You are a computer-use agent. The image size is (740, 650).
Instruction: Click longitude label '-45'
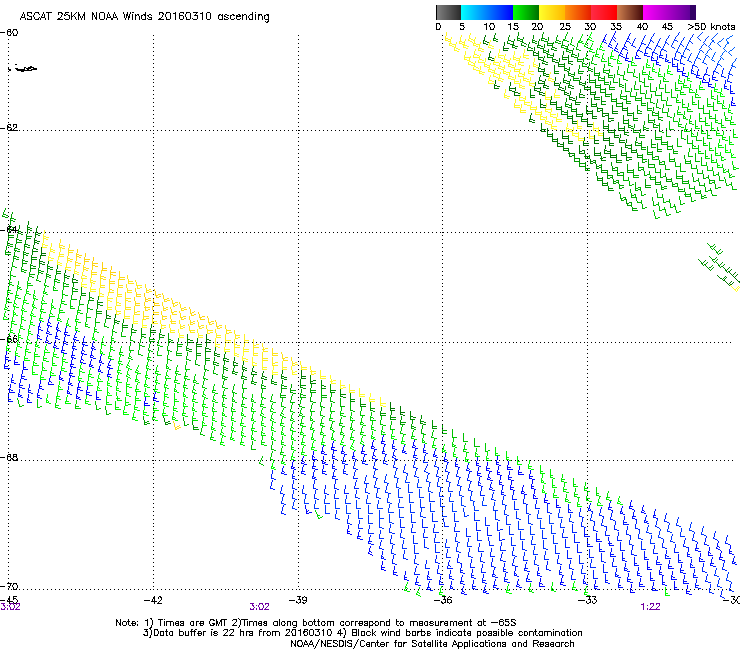(x=9, y=600)
